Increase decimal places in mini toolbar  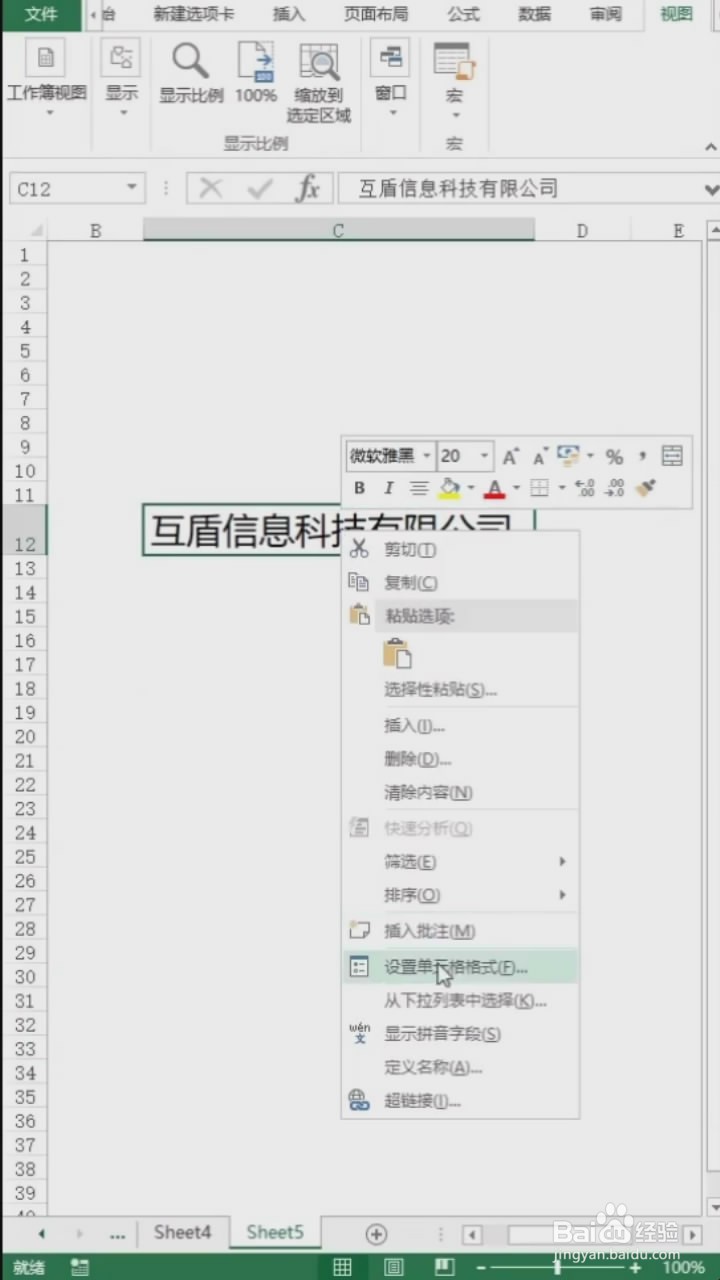[586, 488]
